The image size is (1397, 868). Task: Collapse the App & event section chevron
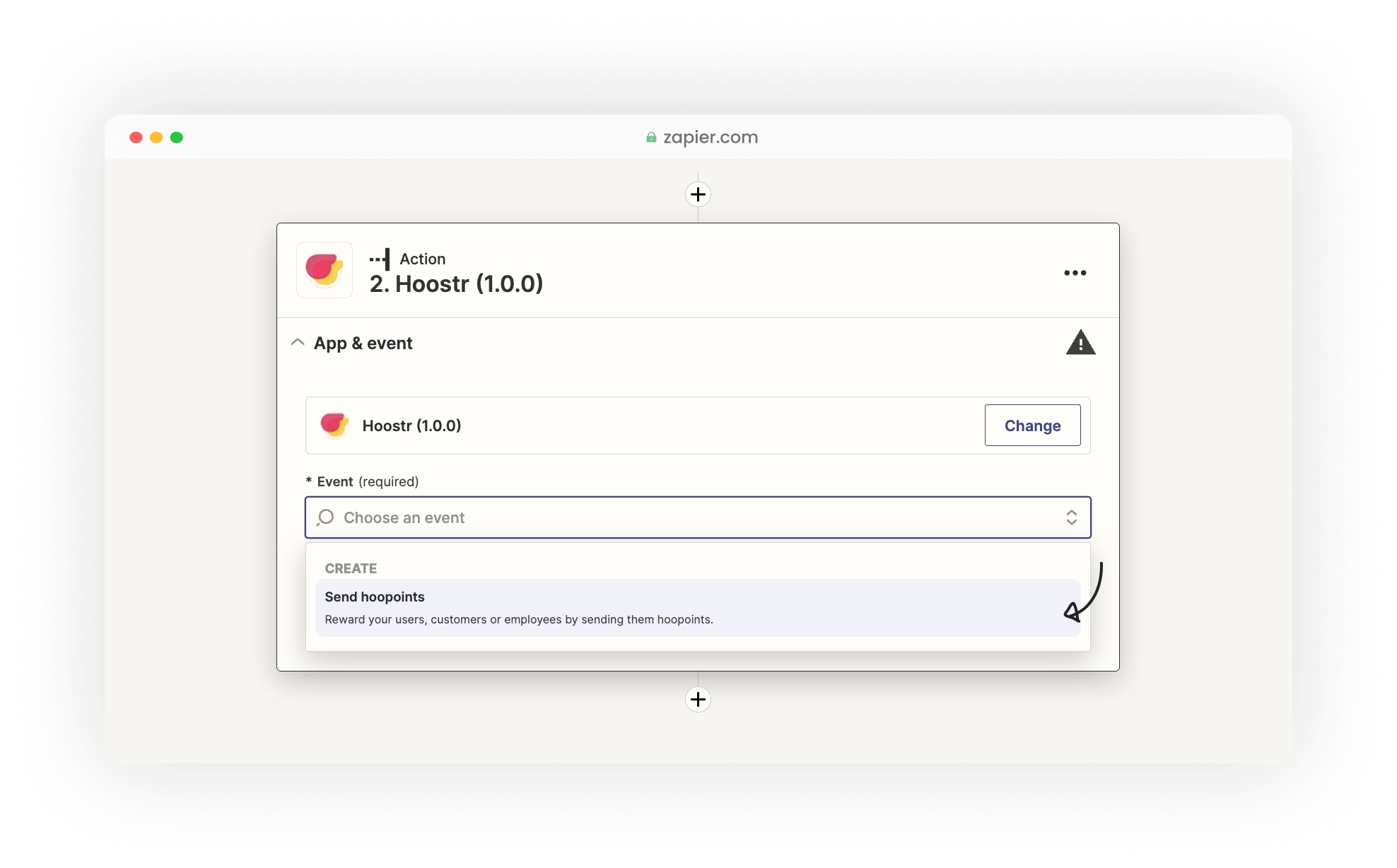click(x=298, y=343)
